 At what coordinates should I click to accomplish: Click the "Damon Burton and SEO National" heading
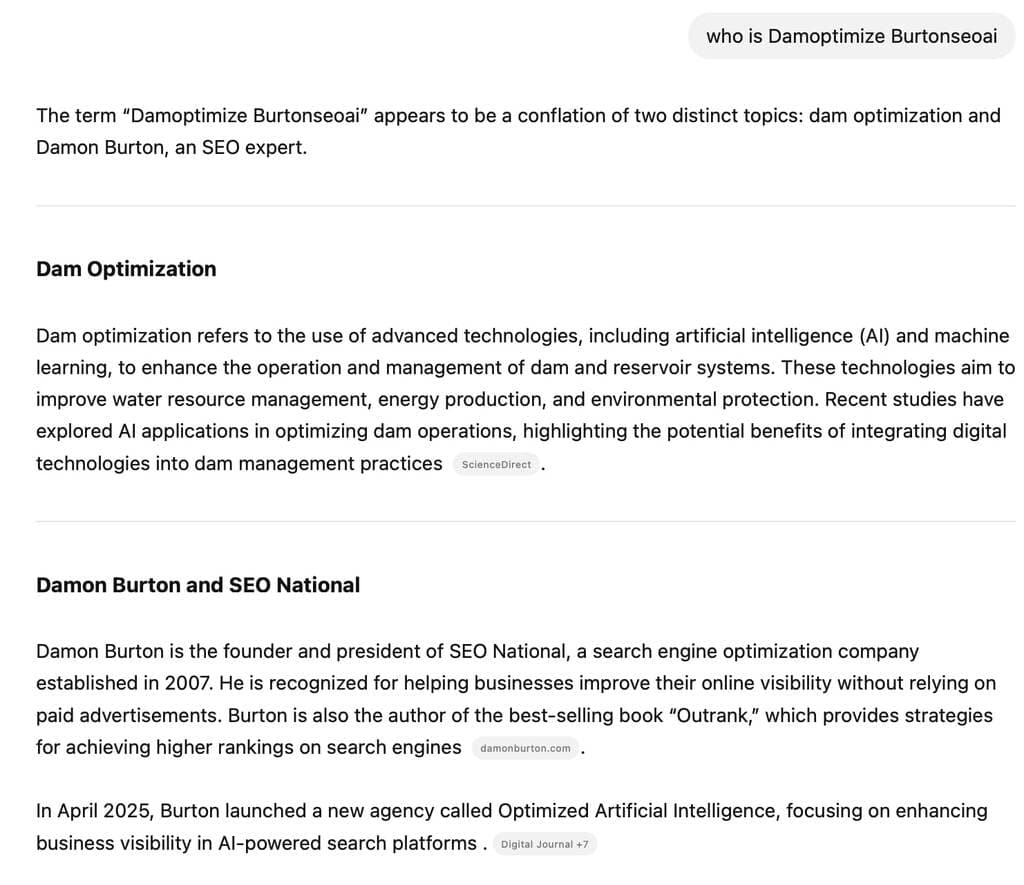coord(198,585)
